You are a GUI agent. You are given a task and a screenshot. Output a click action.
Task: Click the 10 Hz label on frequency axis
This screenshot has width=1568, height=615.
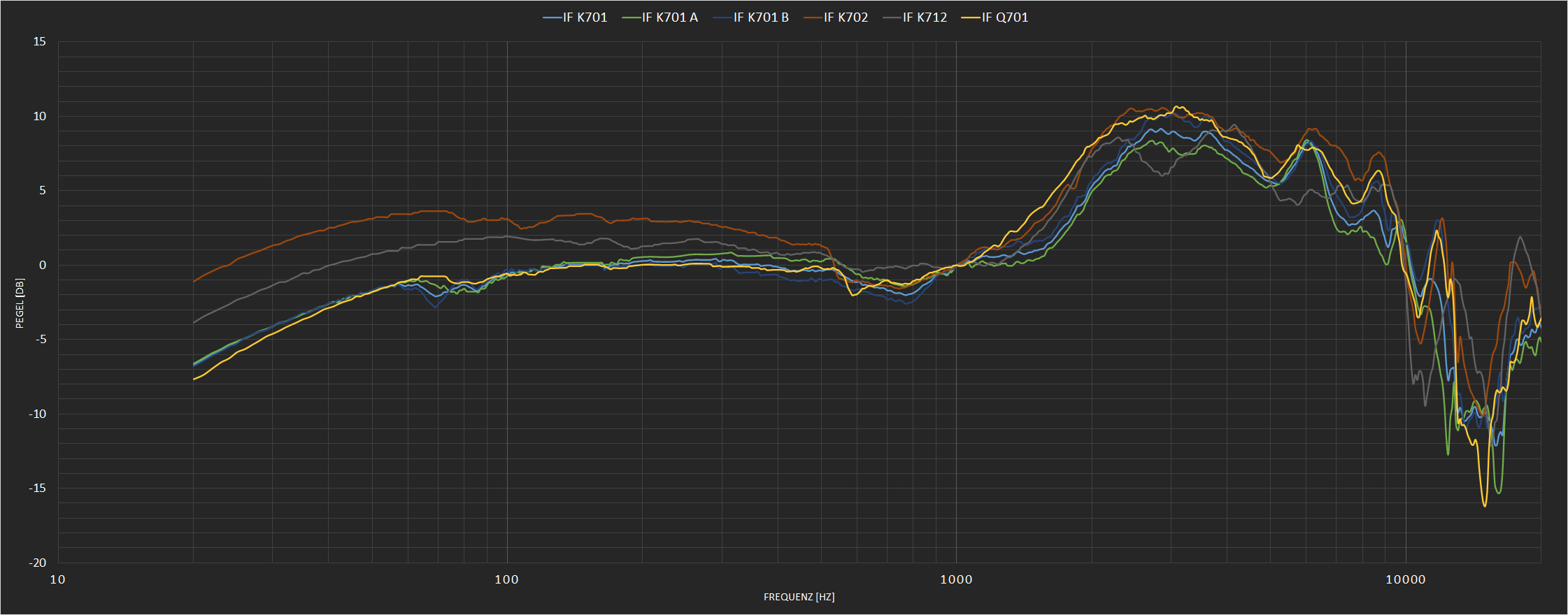pos(58,579)
